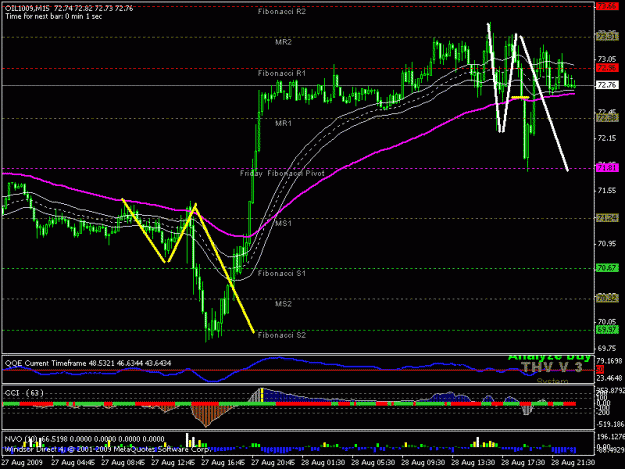Select the short yellow horizontal line object

tap(520, 97)
